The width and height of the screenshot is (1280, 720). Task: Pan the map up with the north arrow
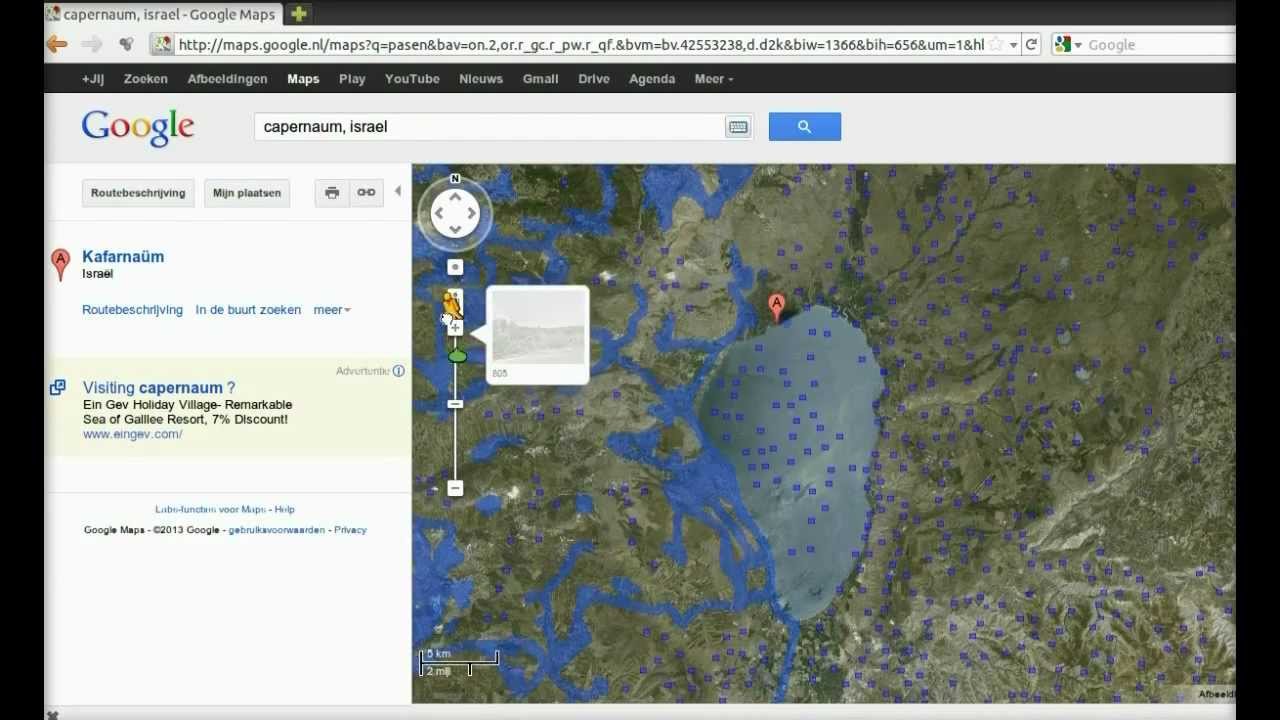click(455, 197)
